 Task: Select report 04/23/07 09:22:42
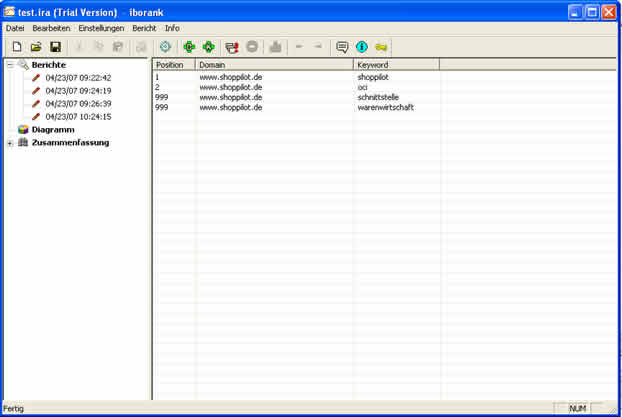point(78,78)
